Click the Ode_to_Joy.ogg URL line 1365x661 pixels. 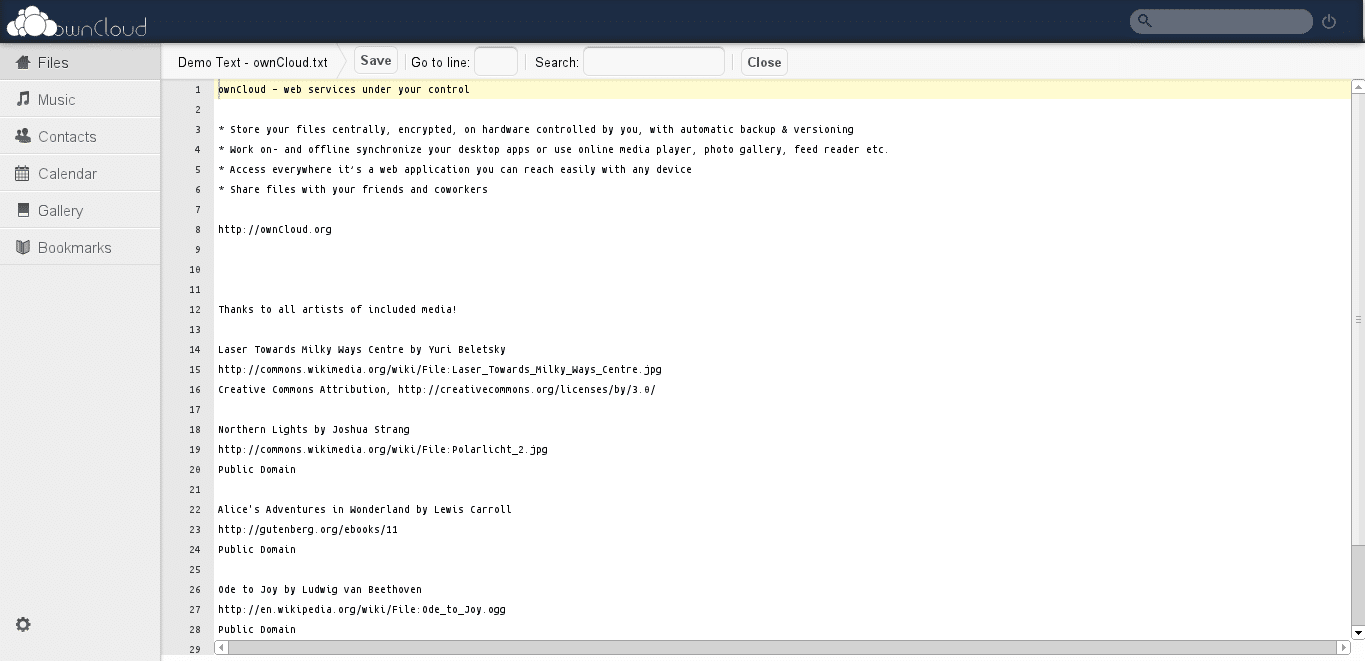coord(362,609)
